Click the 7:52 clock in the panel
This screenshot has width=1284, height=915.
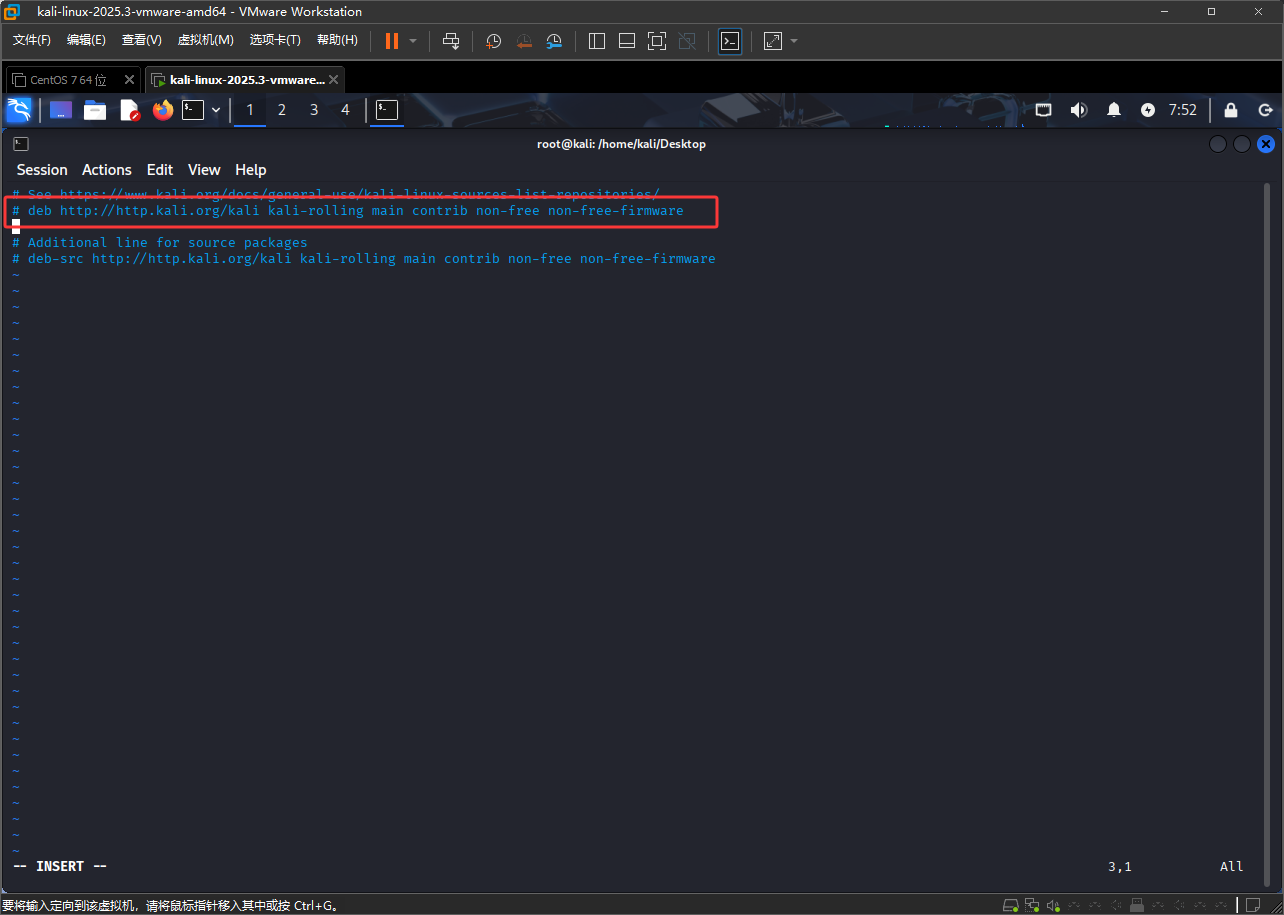pos(1183,110)
